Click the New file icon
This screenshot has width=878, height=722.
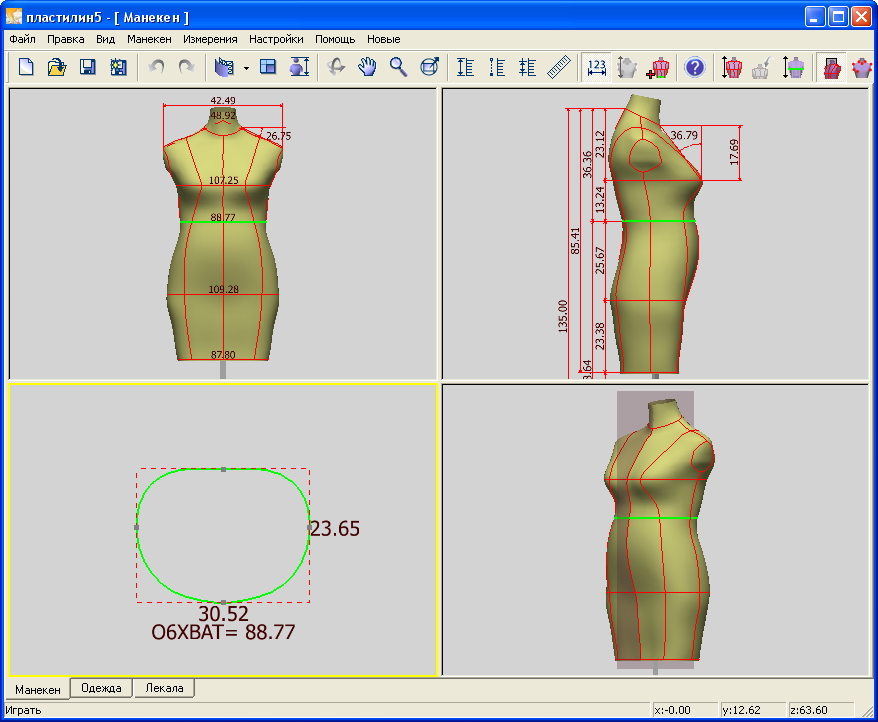click(x=26, y=67)
